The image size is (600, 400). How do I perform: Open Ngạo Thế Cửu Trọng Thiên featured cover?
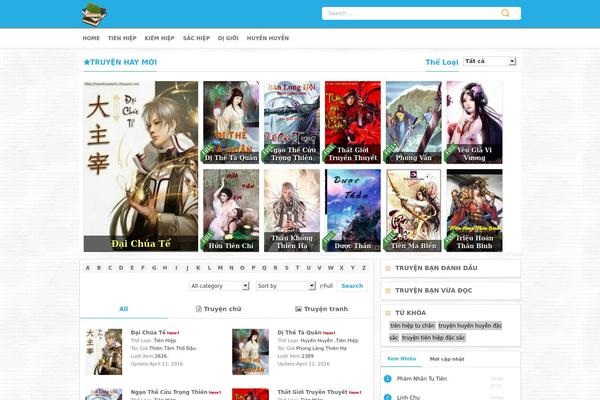(x=292, y=122)
